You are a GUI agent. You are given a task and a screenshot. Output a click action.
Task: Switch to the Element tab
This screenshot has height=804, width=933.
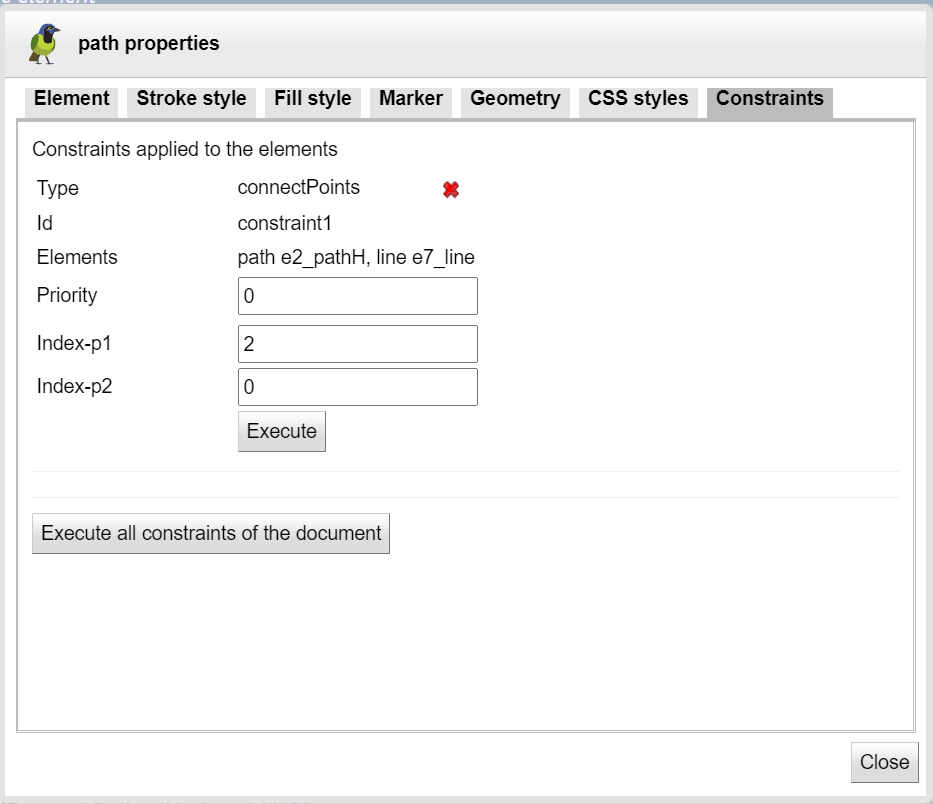pos(71,102)
